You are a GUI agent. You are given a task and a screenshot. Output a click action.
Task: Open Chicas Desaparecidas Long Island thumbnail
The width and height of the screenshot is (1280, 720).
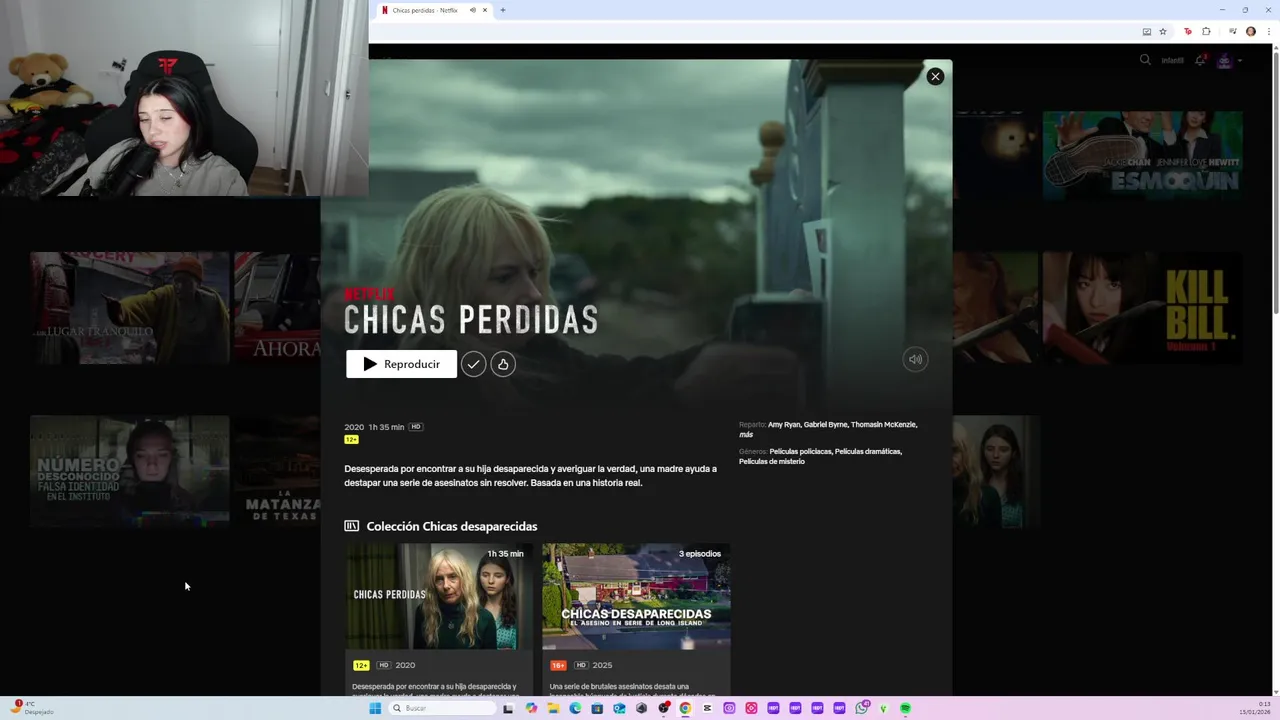click(636, 597)
